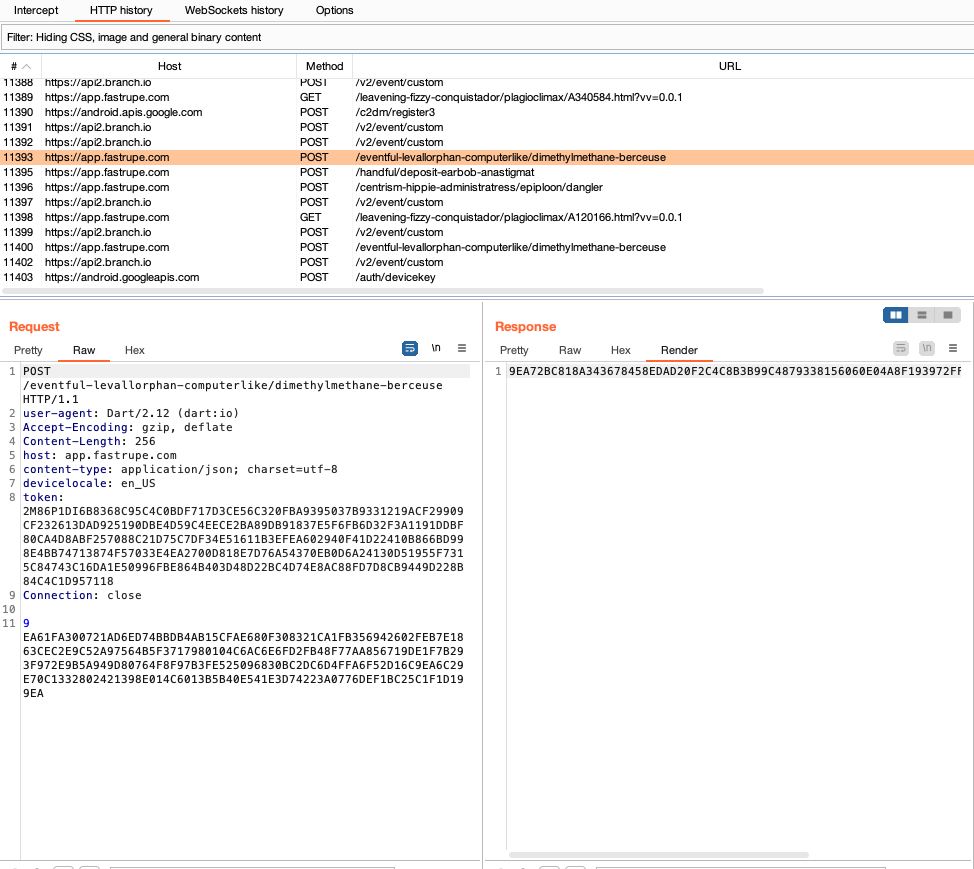Click the A340584.html URL cell
This screenshot has width=974, height=869.
coord(519,98)
